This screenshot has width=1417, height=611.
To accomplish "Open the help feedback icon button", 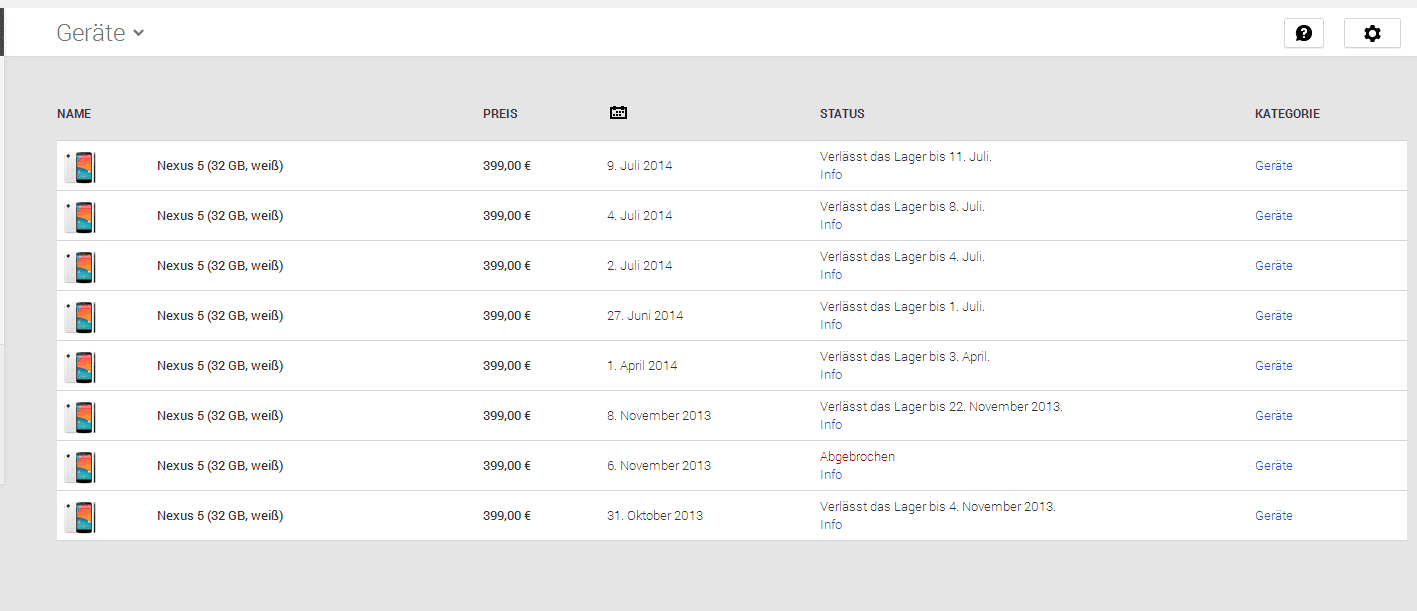I will point(1303,33).
